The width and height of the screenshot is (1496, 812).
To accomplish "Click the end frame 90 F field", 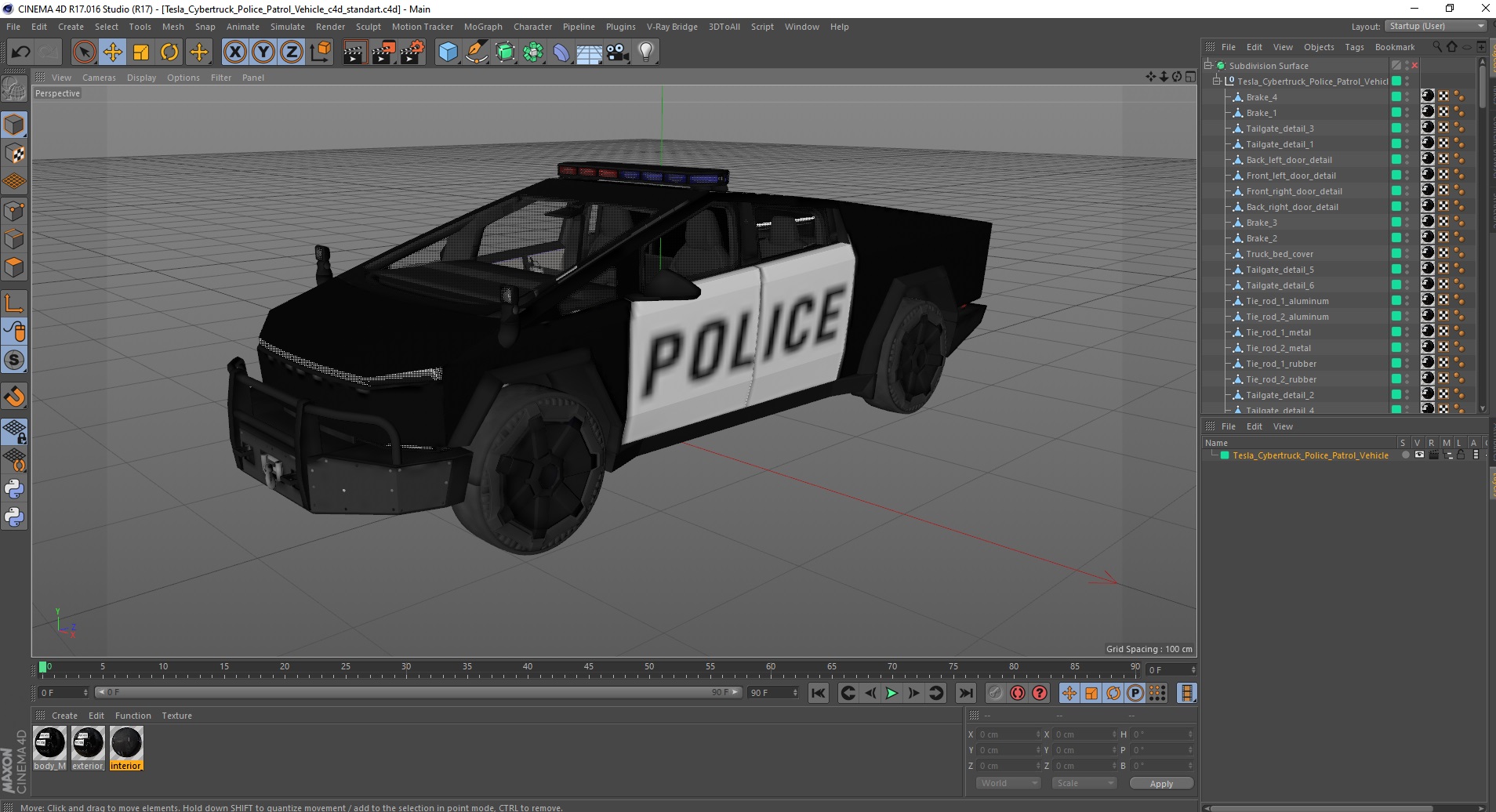I will pyautogui.click(x=773, y=692).
